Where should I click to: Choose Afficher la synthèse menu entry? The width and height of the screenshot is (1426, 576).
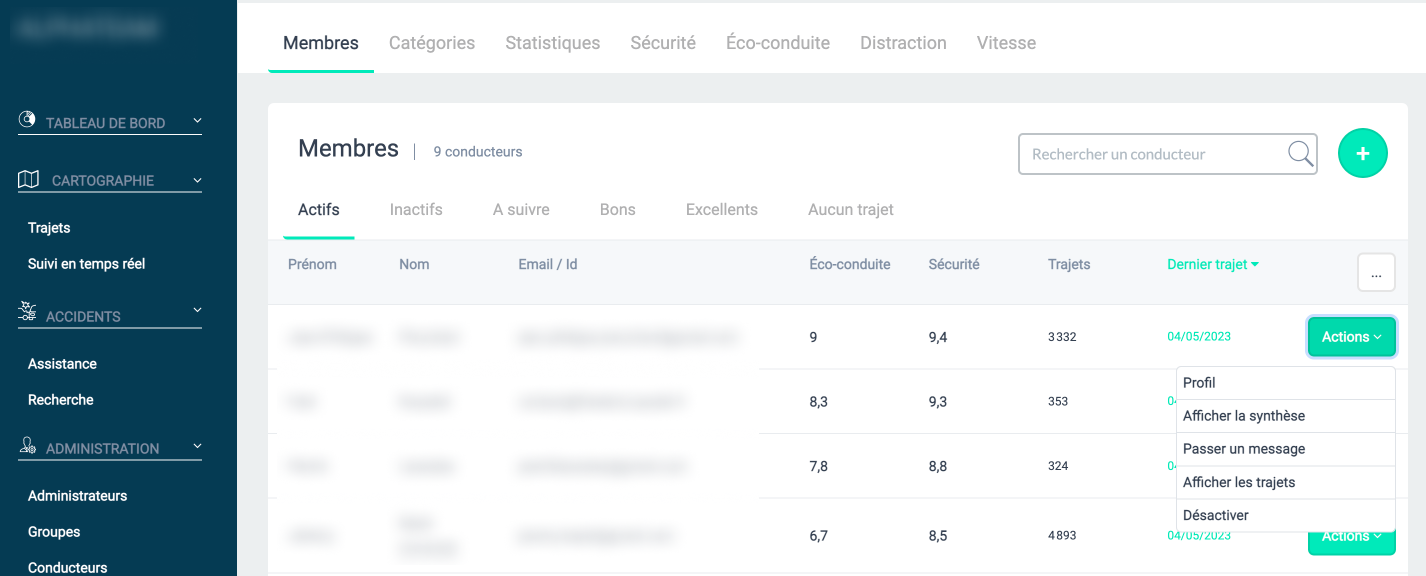coord(1286,416)
